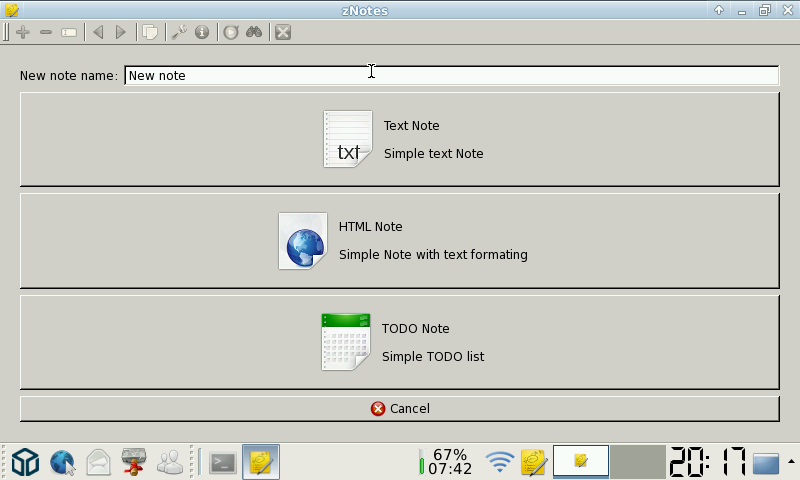Choose the TODO Note option
The image size is (800, 480).
click(399, 342)
